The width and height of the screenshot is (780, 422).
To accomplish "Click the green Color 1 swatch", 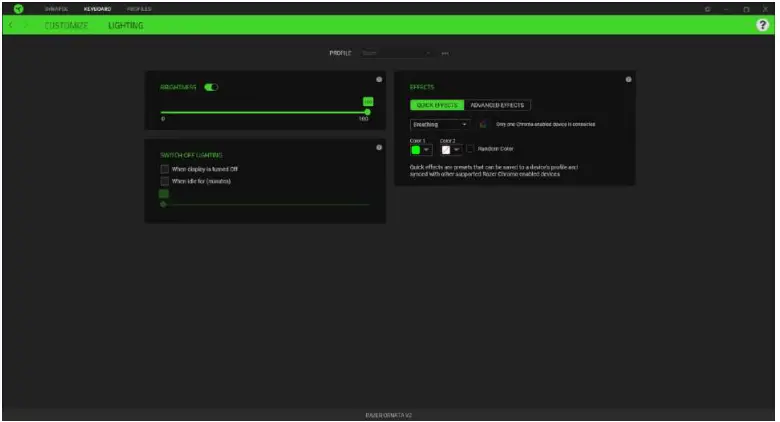I will pyautogui.click(x=416, y=150).
